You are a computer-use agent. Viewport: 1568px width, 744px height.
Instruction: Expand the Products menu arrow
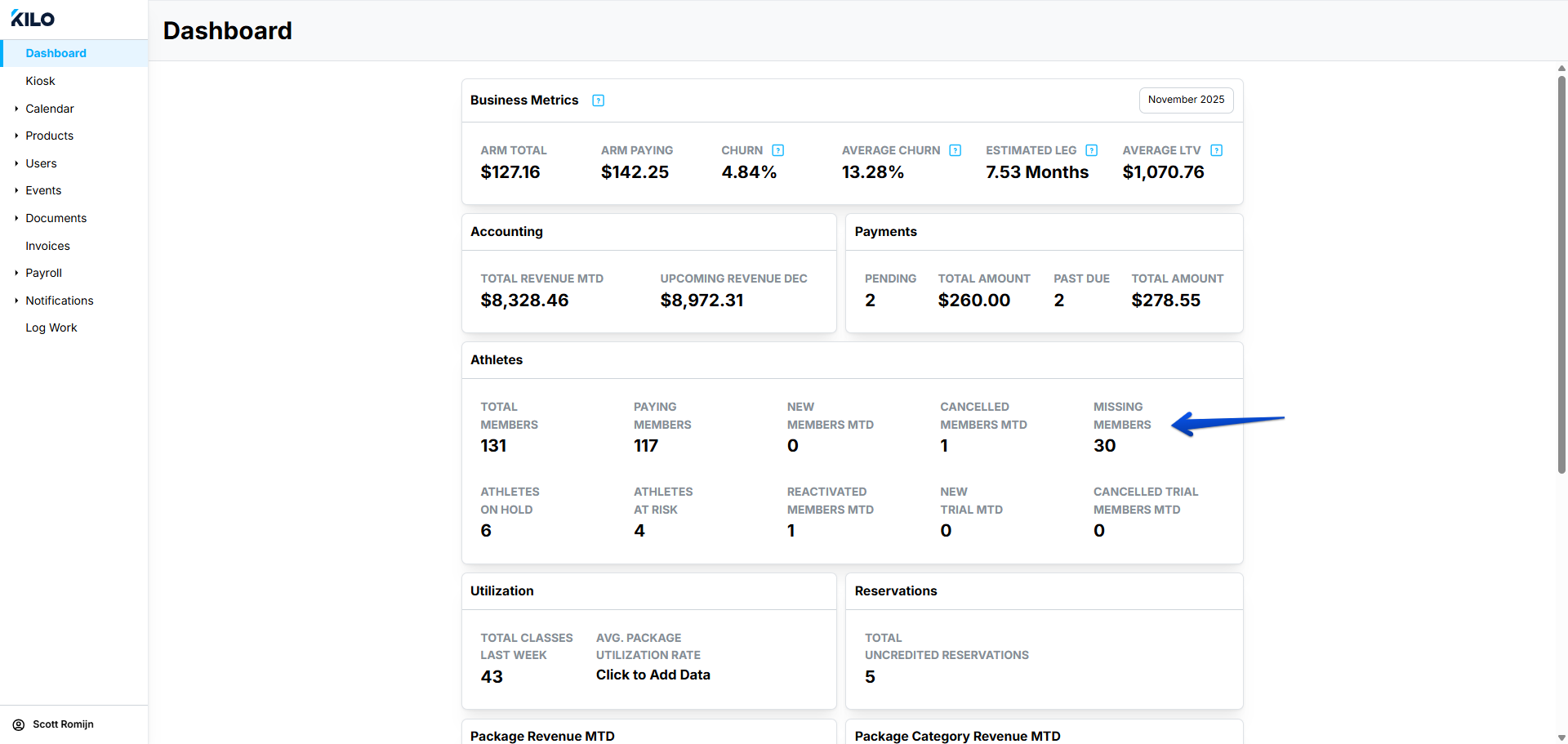16,136
